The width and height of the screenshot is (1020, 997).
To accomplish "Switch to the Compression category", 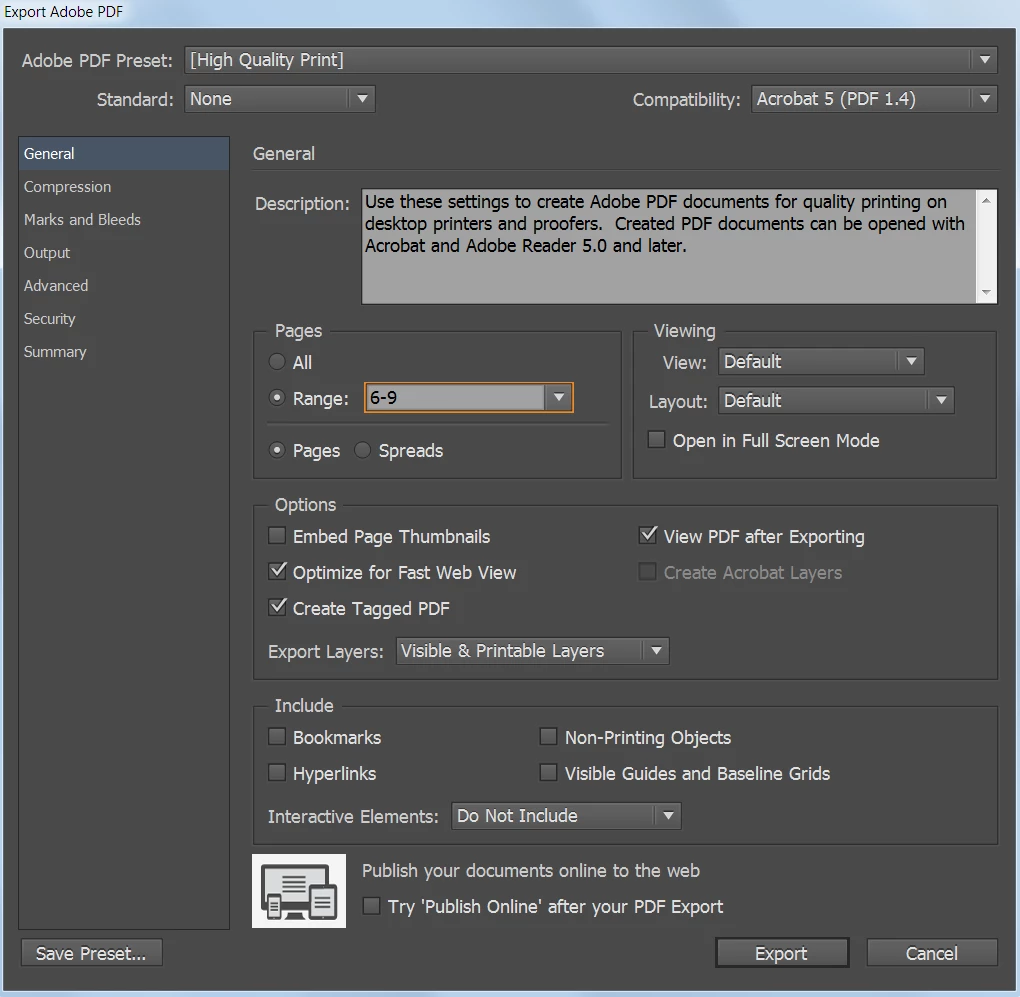I will click(124, 187).
